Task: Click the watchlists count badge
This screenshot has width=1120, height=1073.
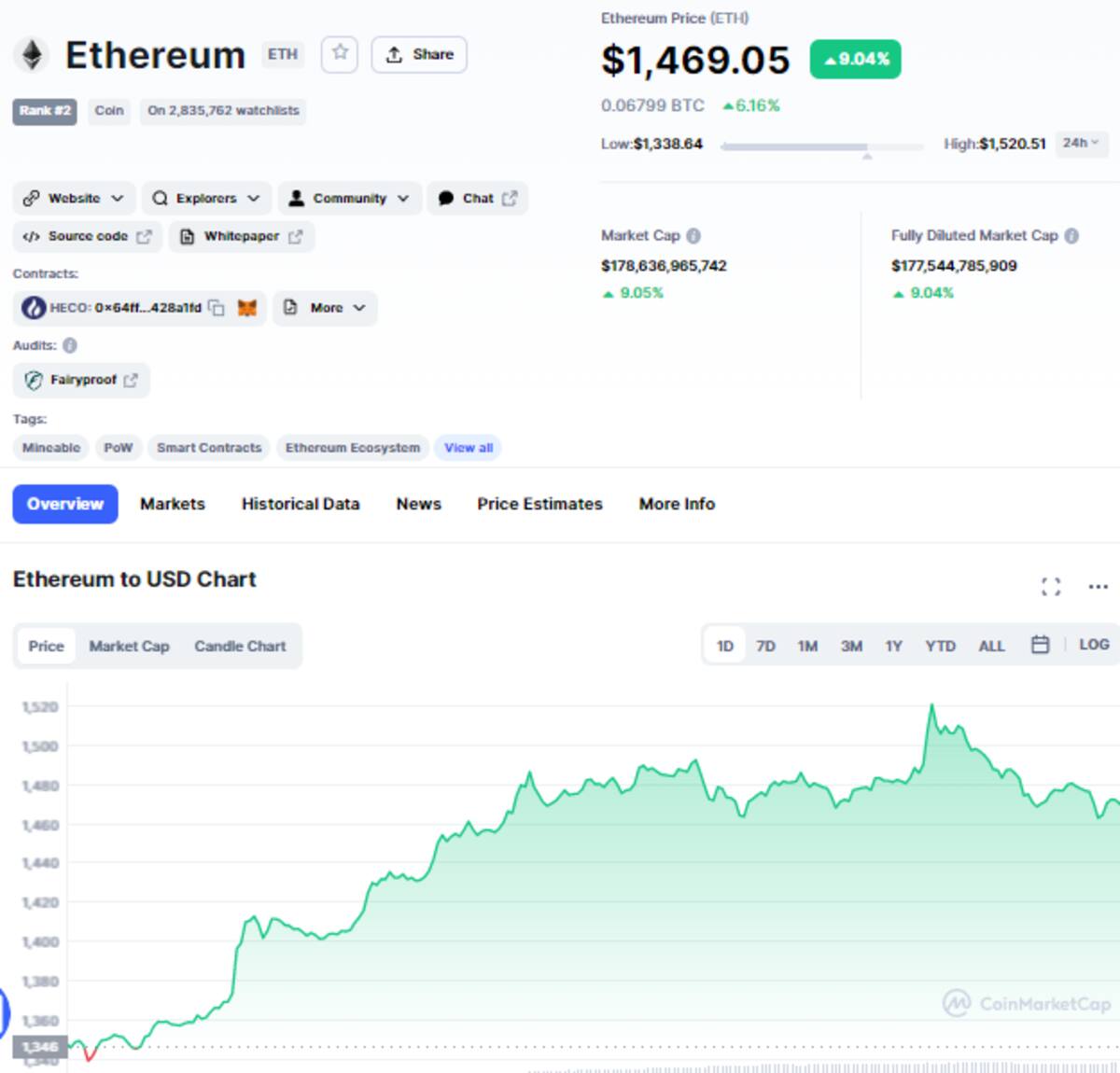Action: click(223, 110)
